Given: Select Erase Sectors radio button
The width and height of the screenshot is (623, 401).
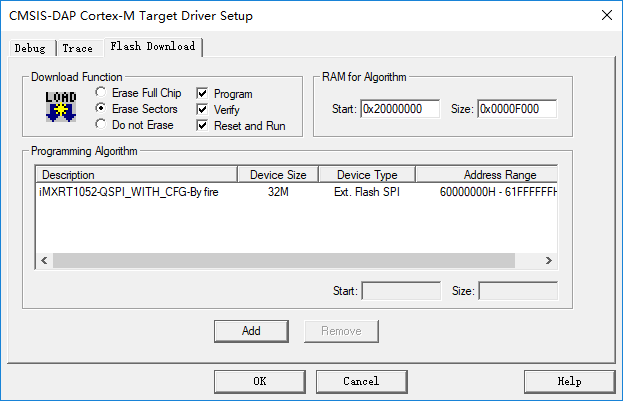Looking at the screenshot, I should pos(101,109).
